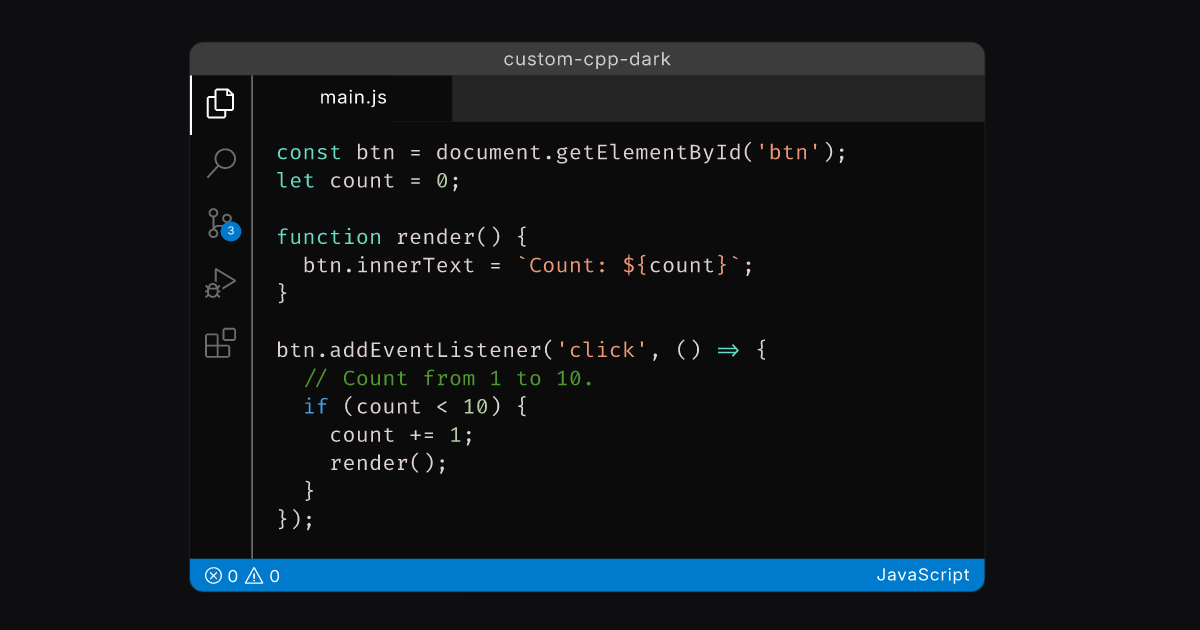The height and width of the screenshot is (630, 1200).
Task: Click the 'if (count < 10) {' line
Action: [415, 406]
